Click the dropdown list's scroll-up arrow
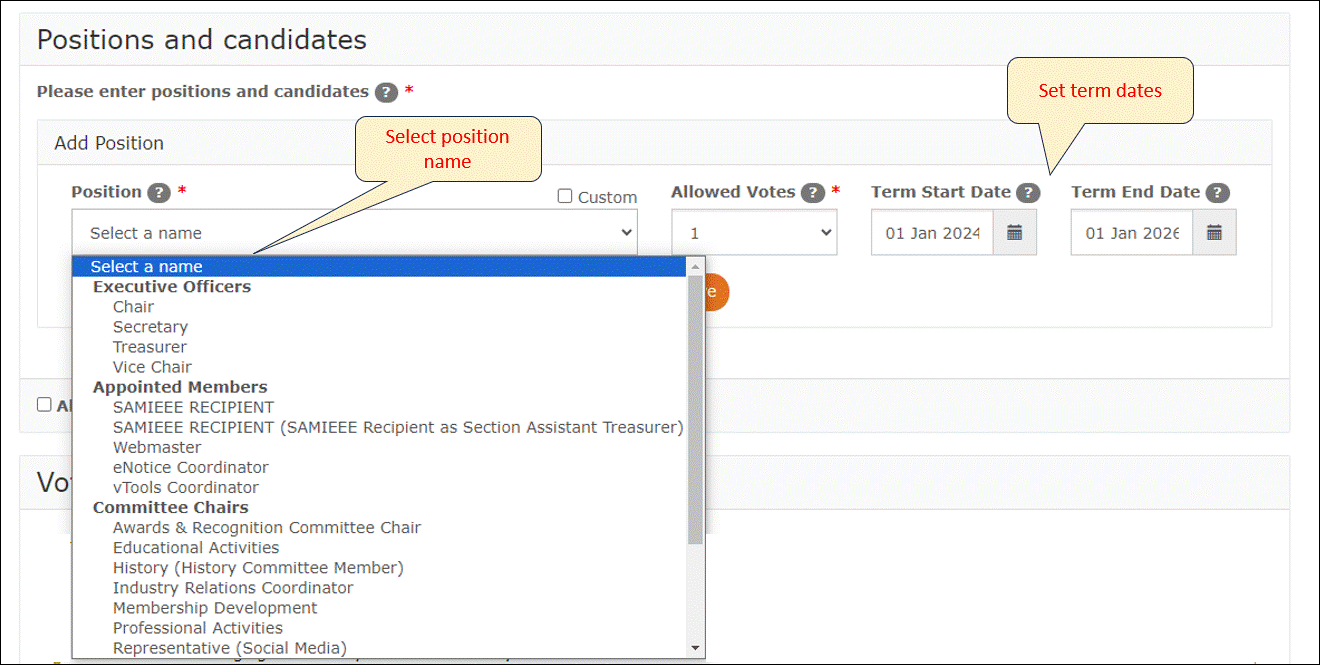Image resolution: width=1320 pixels, height=665 pixels. [x=696, y=266]
